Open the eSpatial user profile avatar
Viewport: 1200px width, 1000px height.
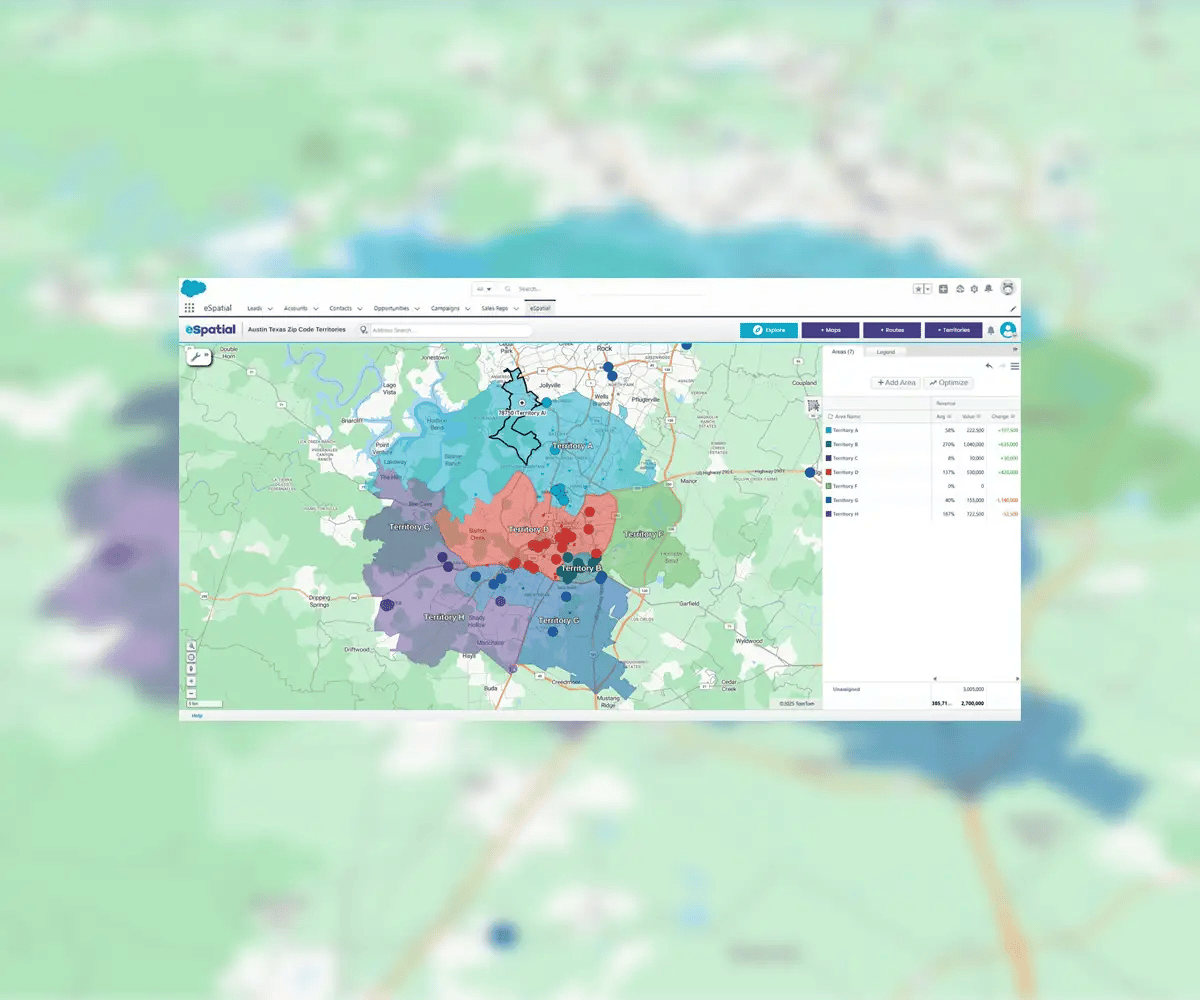(x=1008, y=330)
